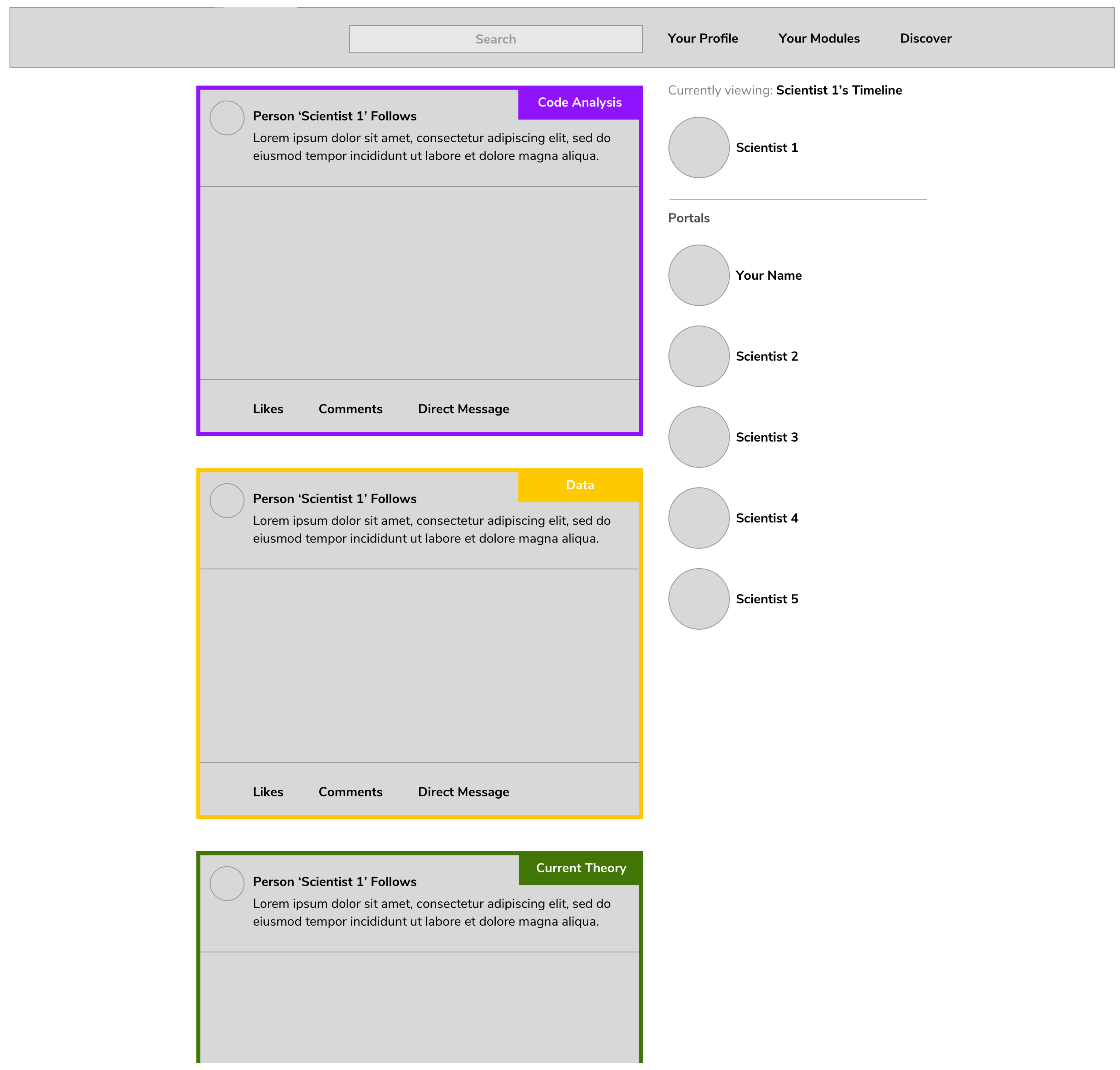Click Likes on the Code Analysis post
Image resolution: width=1120 pixels, height=1070 pixels.
click(x=268, y=409)
